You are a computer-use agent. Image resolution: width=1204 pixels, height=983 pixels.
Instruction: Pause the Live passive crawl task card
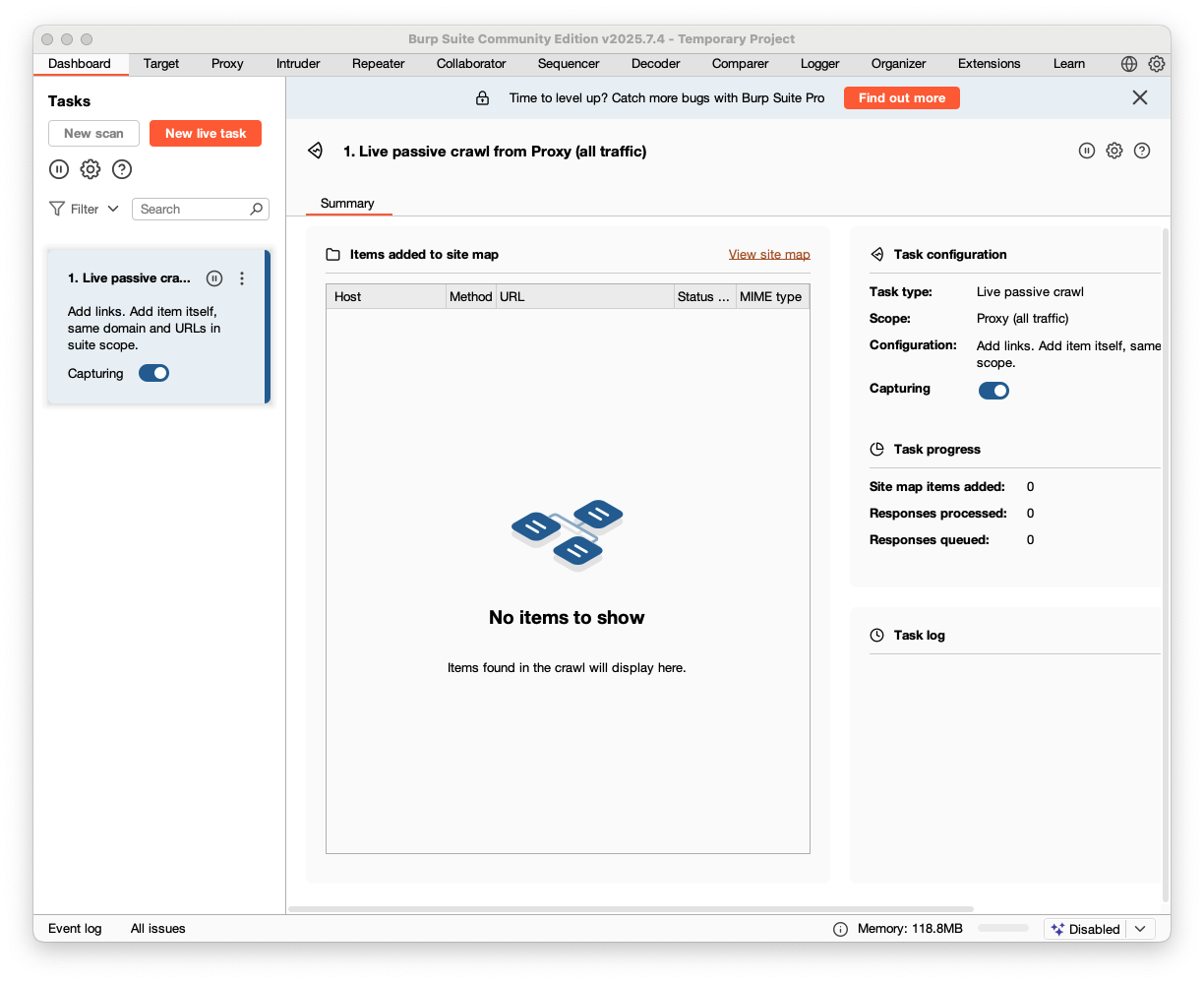[214, 278]
